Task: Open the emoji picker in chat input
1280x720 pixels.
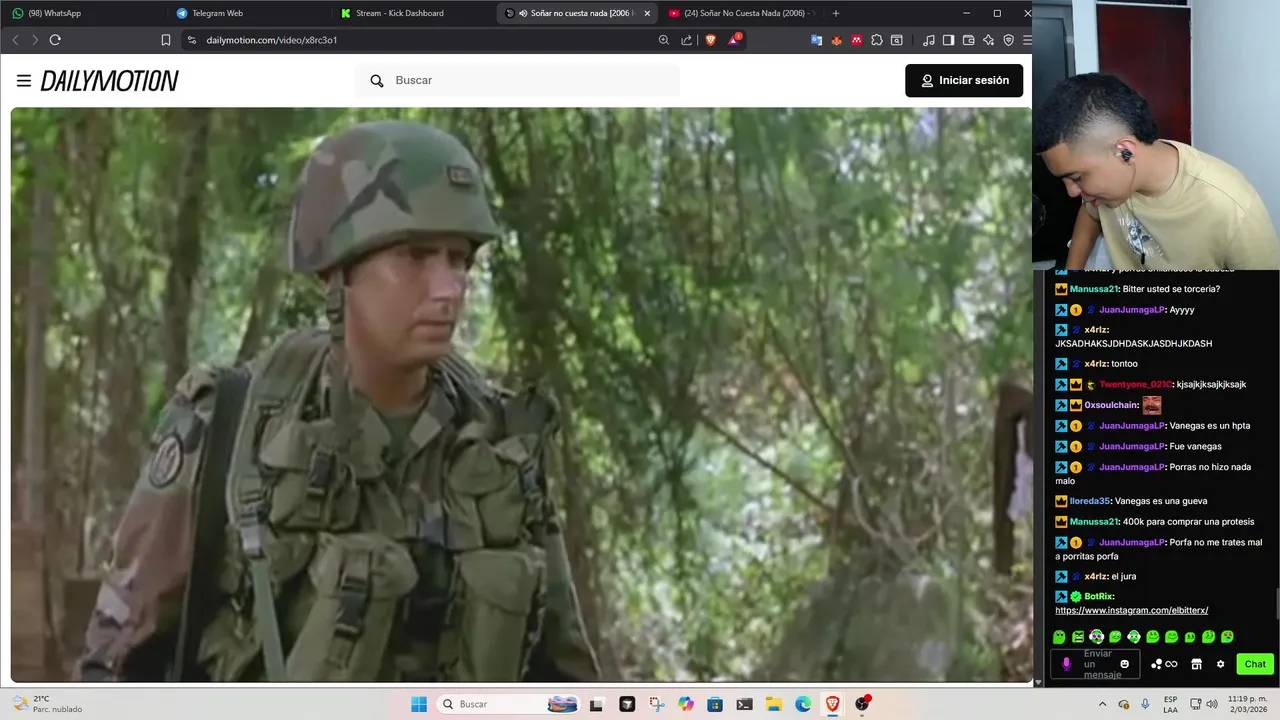Action: click(x=1125, y=664)
